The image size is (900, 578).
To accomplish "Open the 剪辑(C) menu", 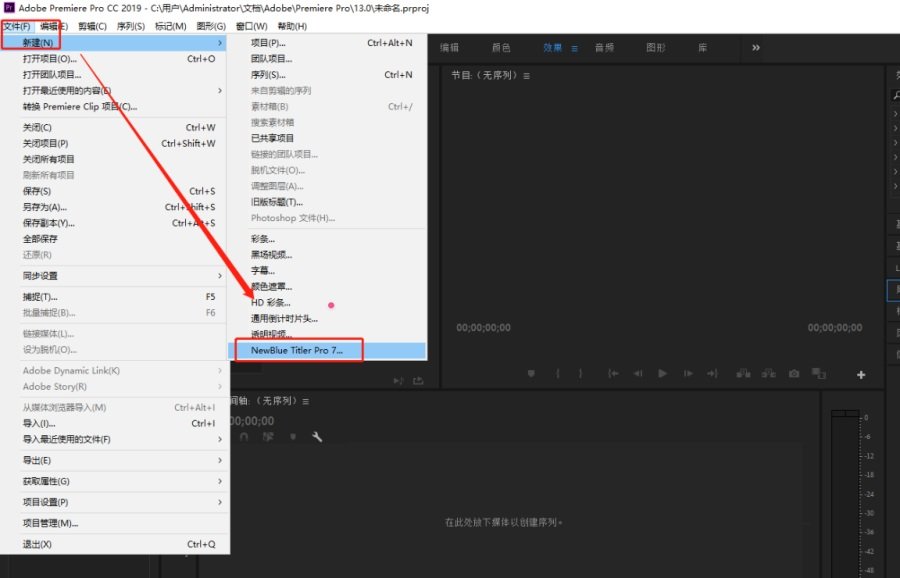I will pyautogui.click(x=92, y=26).
